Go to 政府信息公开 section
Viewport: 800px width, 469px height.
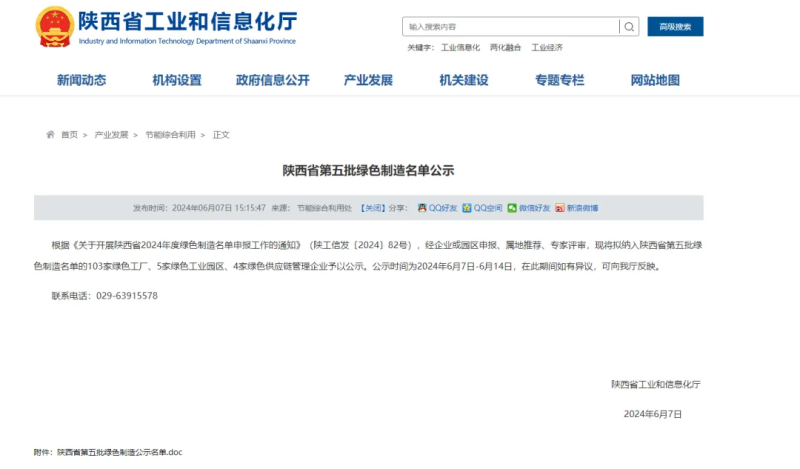[272, 80]
